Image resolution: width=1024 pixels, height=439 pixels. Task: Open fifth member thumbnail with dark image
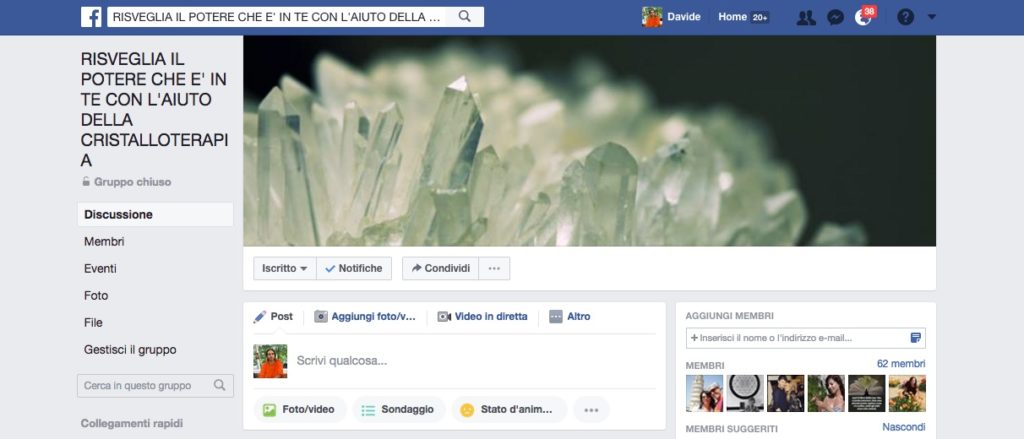coord(867,393)
